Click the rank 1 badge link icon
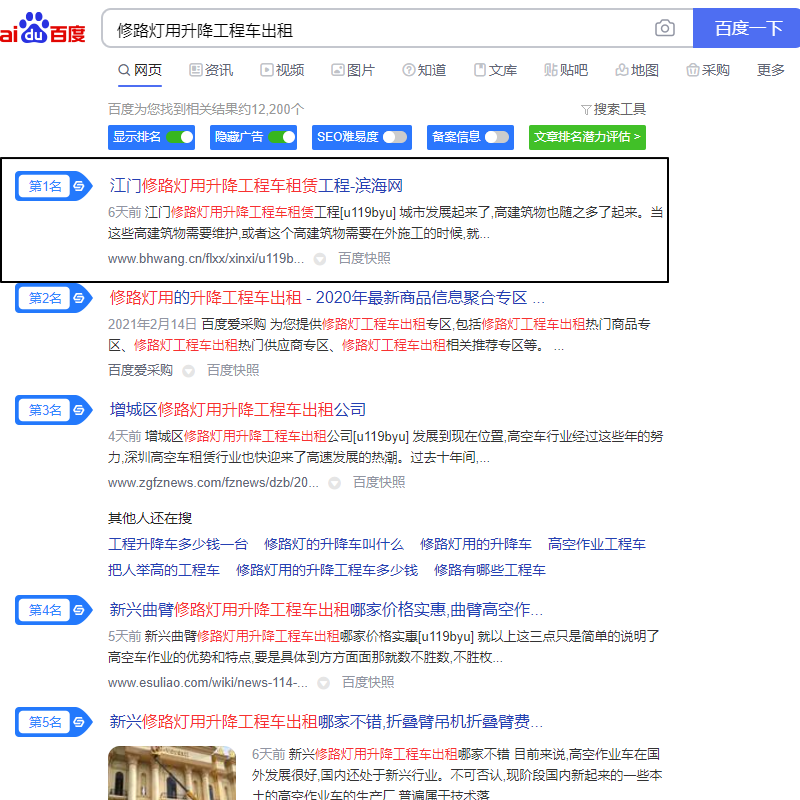800x800 pixels. (x=79, y=186)
